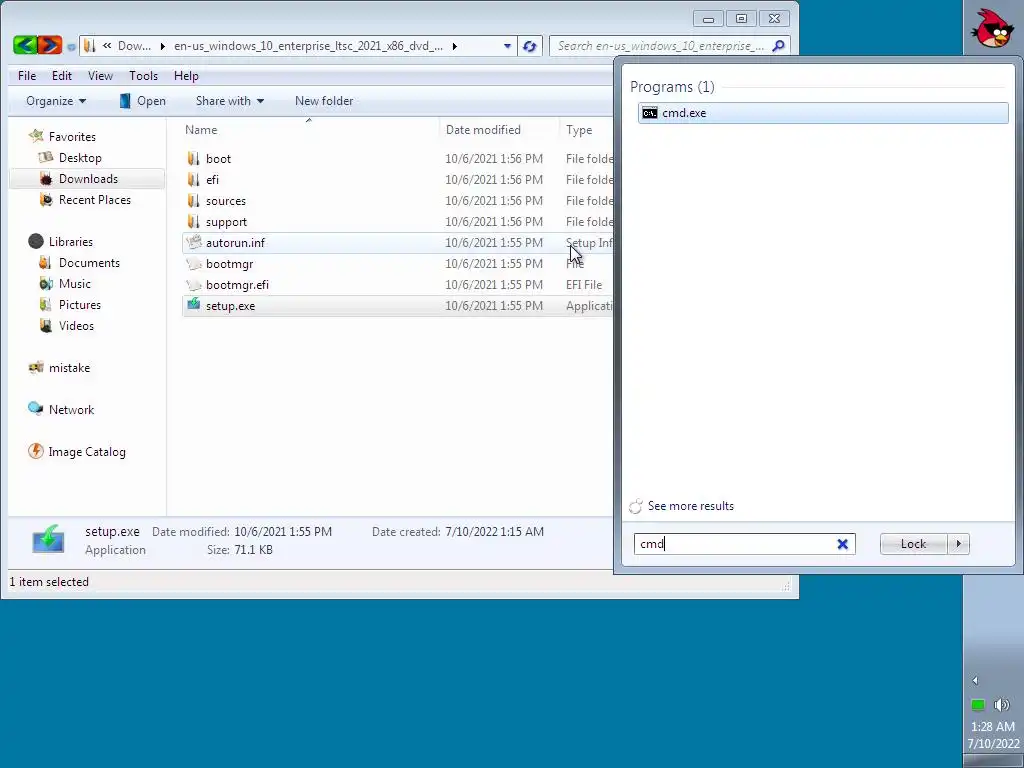Click the double chevron in the address bar
The width and height of the screenshot is (1024, 768).
pyautogui.click(x=106, y=46)
